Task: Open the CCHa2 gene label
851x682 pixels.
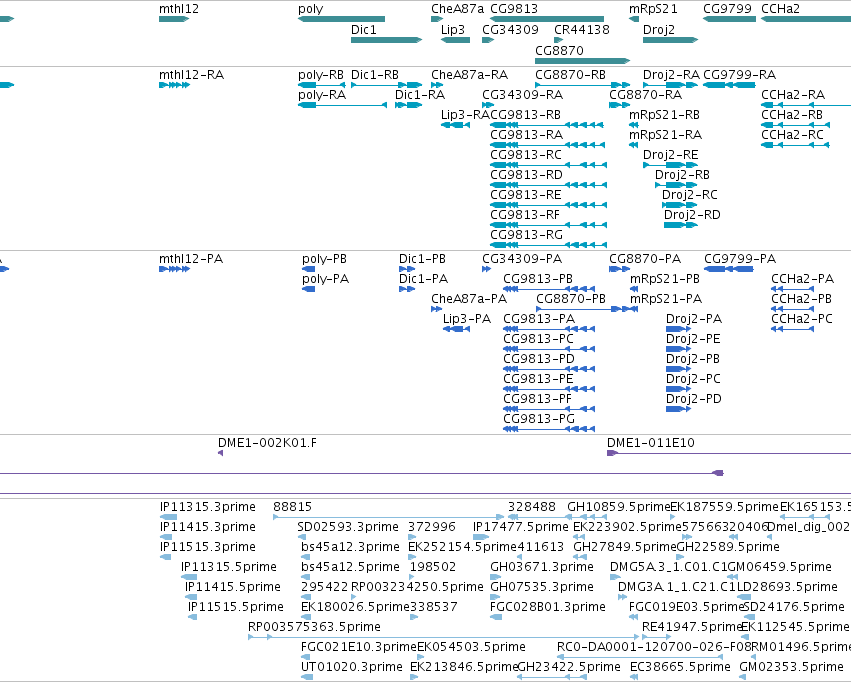Action: 780,9
